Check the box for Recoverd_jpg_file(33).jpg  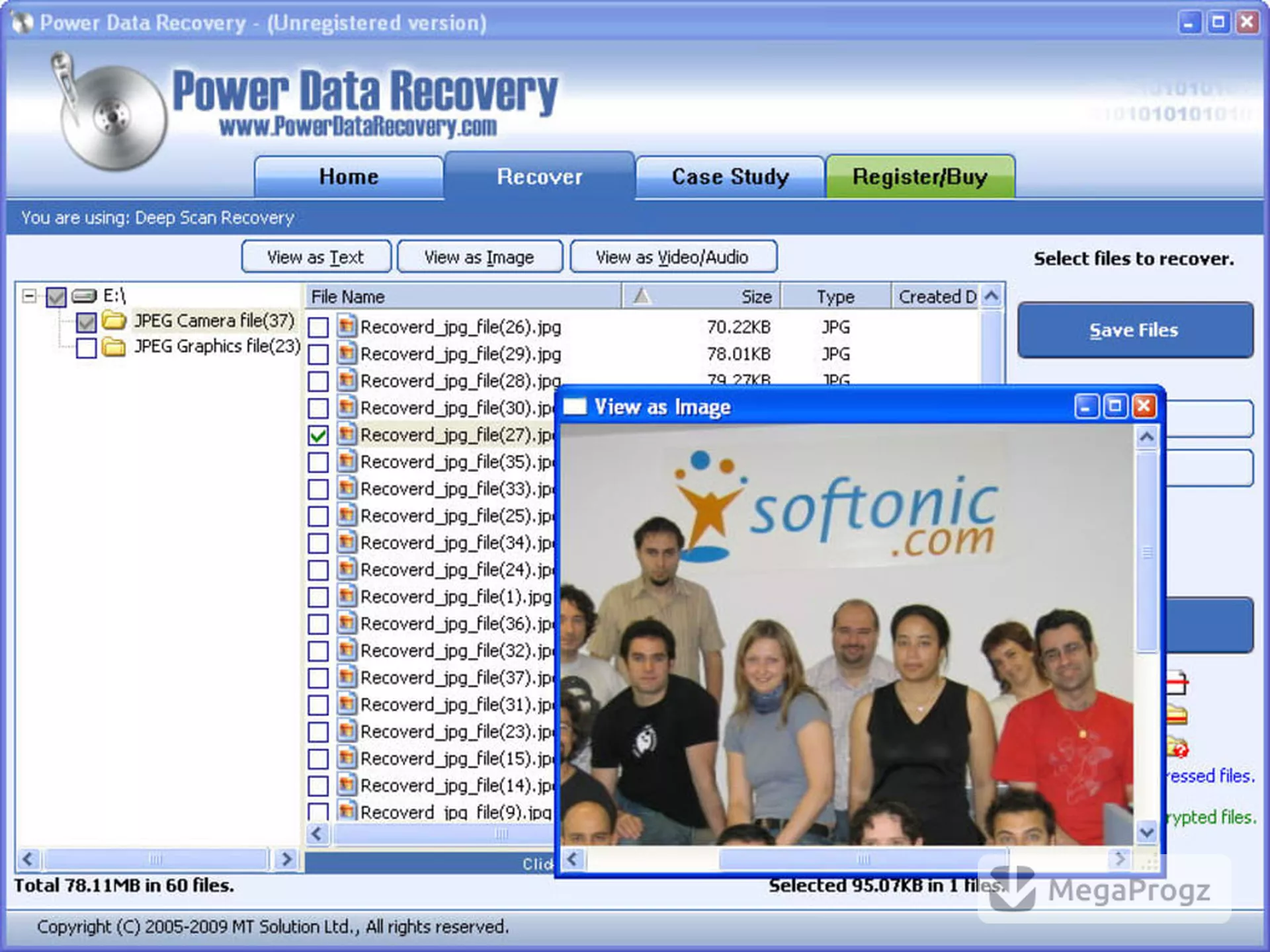318,490
